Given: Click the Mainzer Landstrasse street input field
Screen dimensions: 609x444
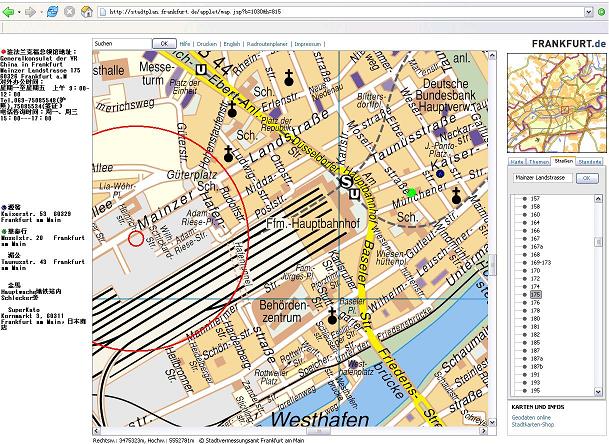Looking at the screenshot, I should coord(543,178).
